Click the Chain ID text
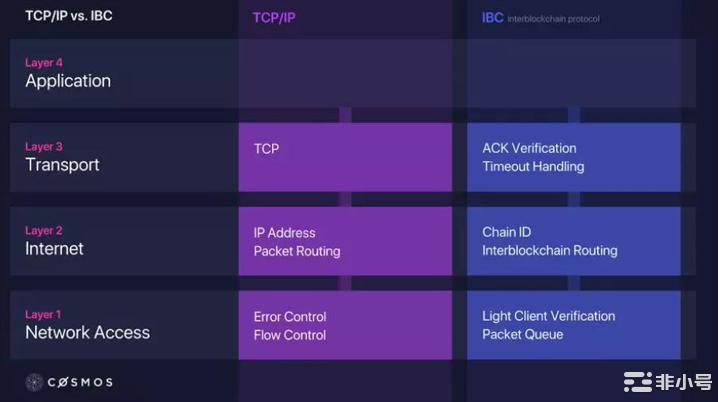 tap(506, 232)
